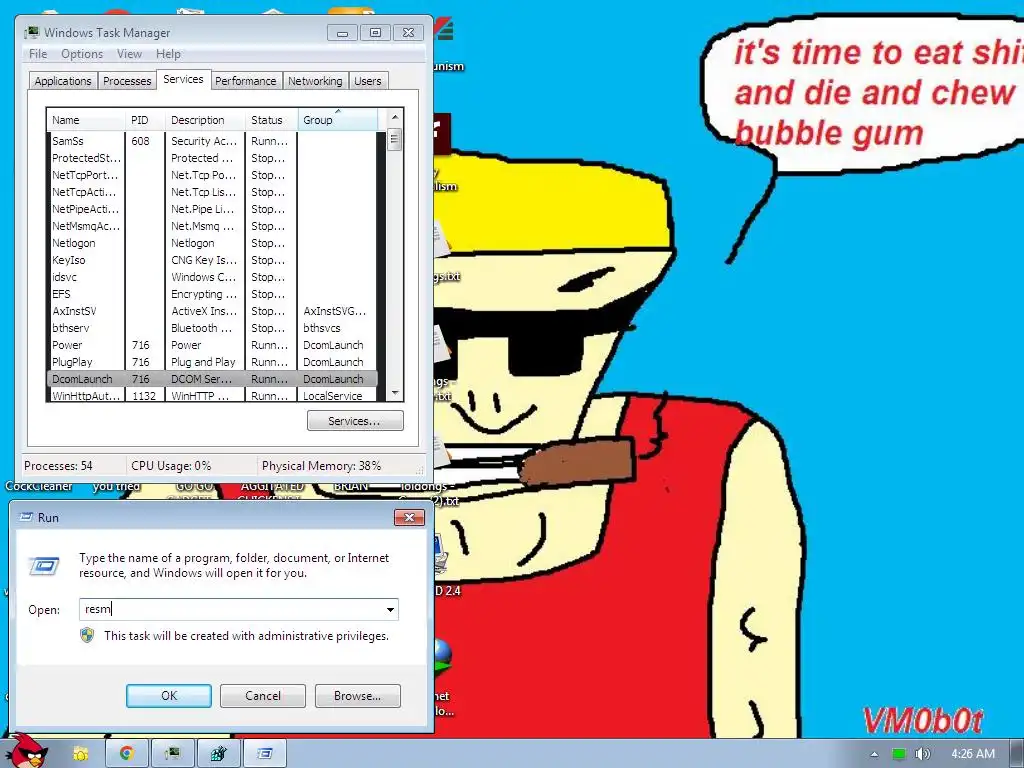Select the NetTcpActi... service
This screenshot has height=768, width=1024.
click(x=84, y=192)
